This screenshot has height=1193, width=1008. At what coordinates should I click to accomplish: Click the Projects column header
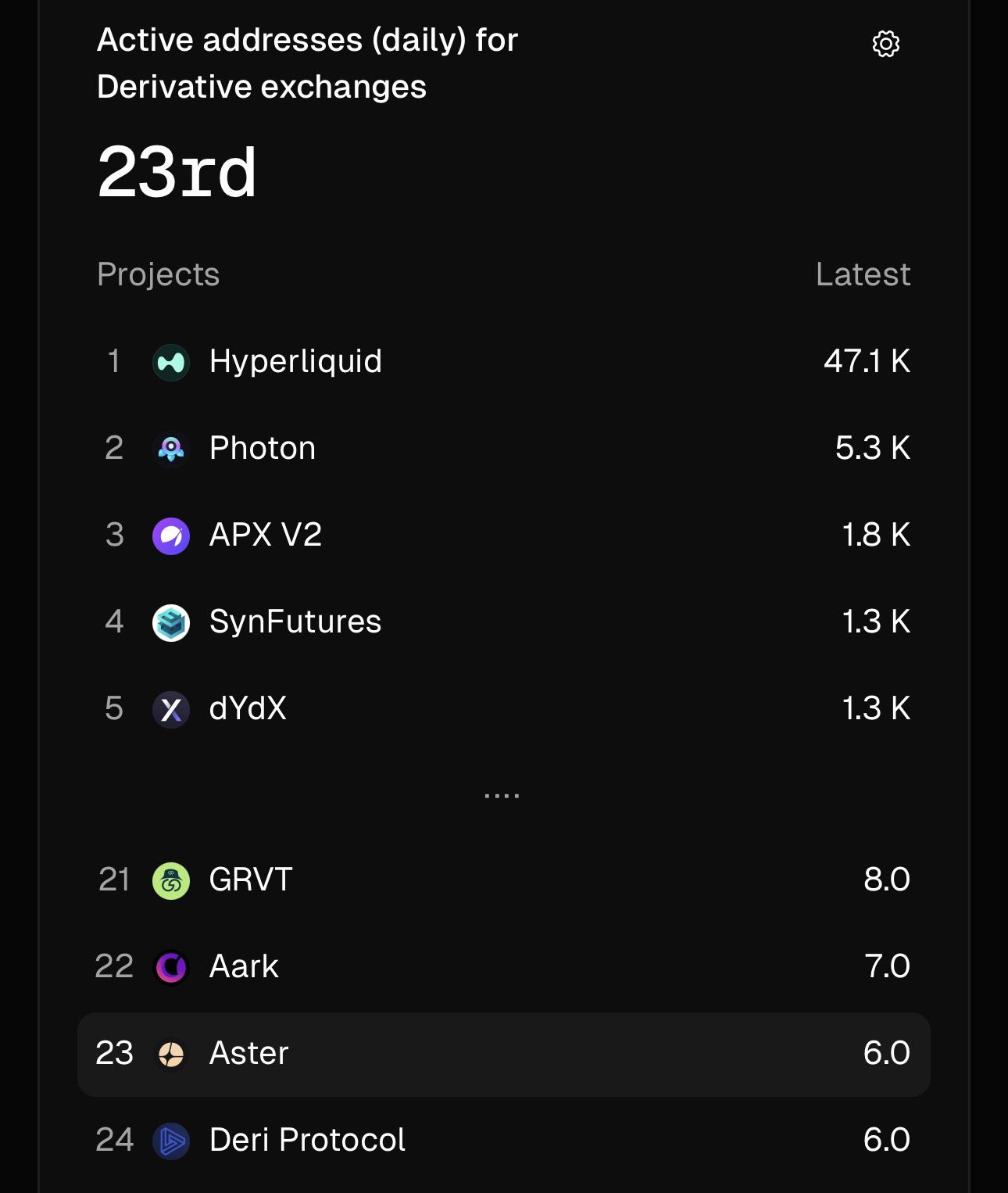click(x=158, y=274)
